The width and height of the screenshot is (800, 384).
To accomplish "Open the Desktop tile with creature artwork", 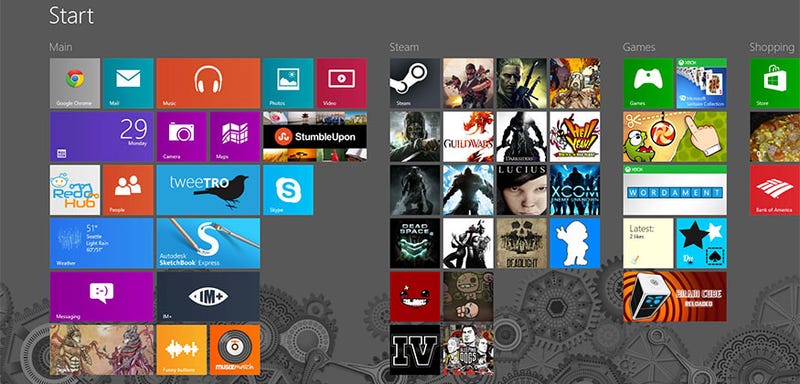I will pyautogui.click(x=102, y=350).
